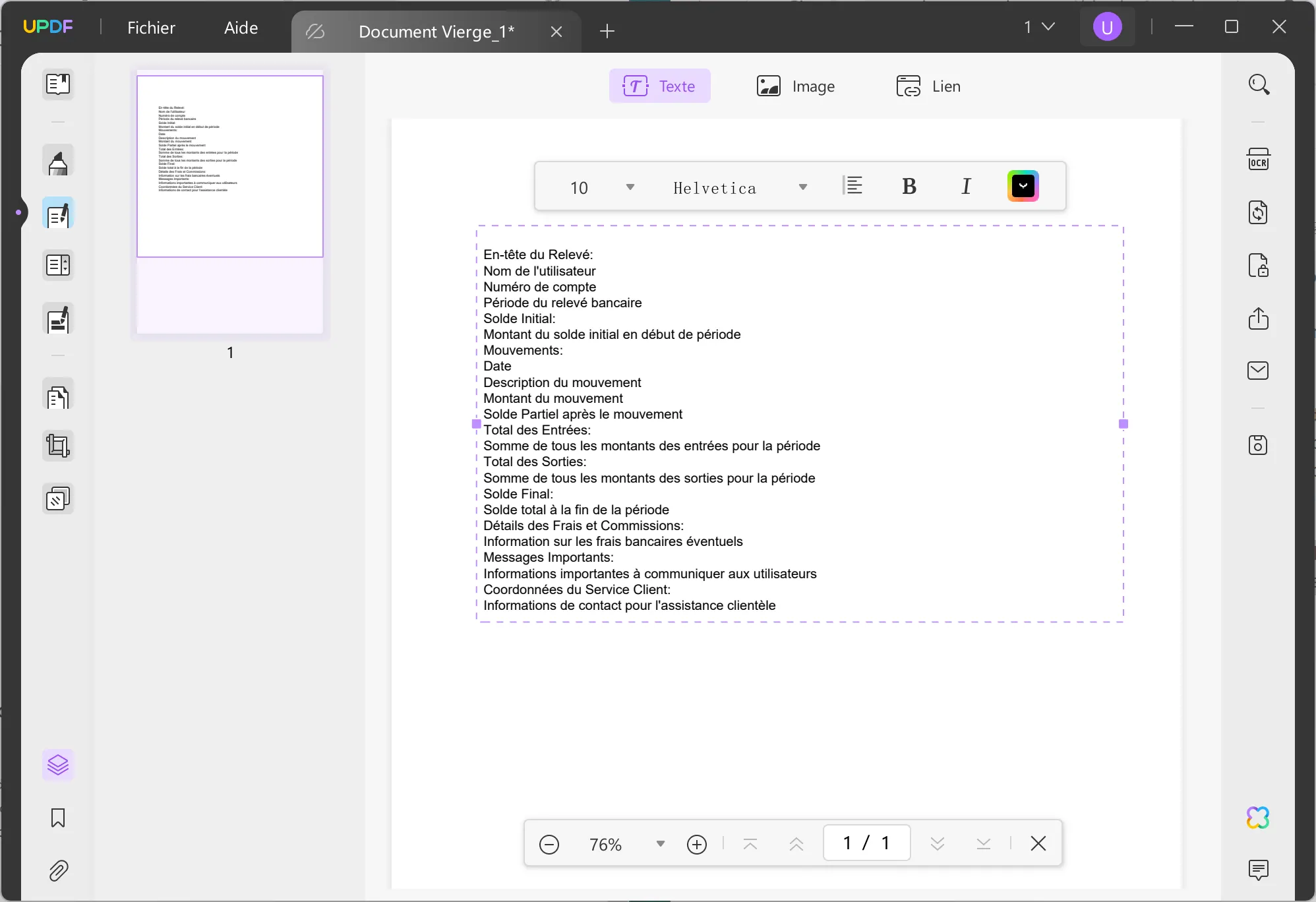Open the Share file icon
The image size is (1316, 902).
pos(1259,318)
